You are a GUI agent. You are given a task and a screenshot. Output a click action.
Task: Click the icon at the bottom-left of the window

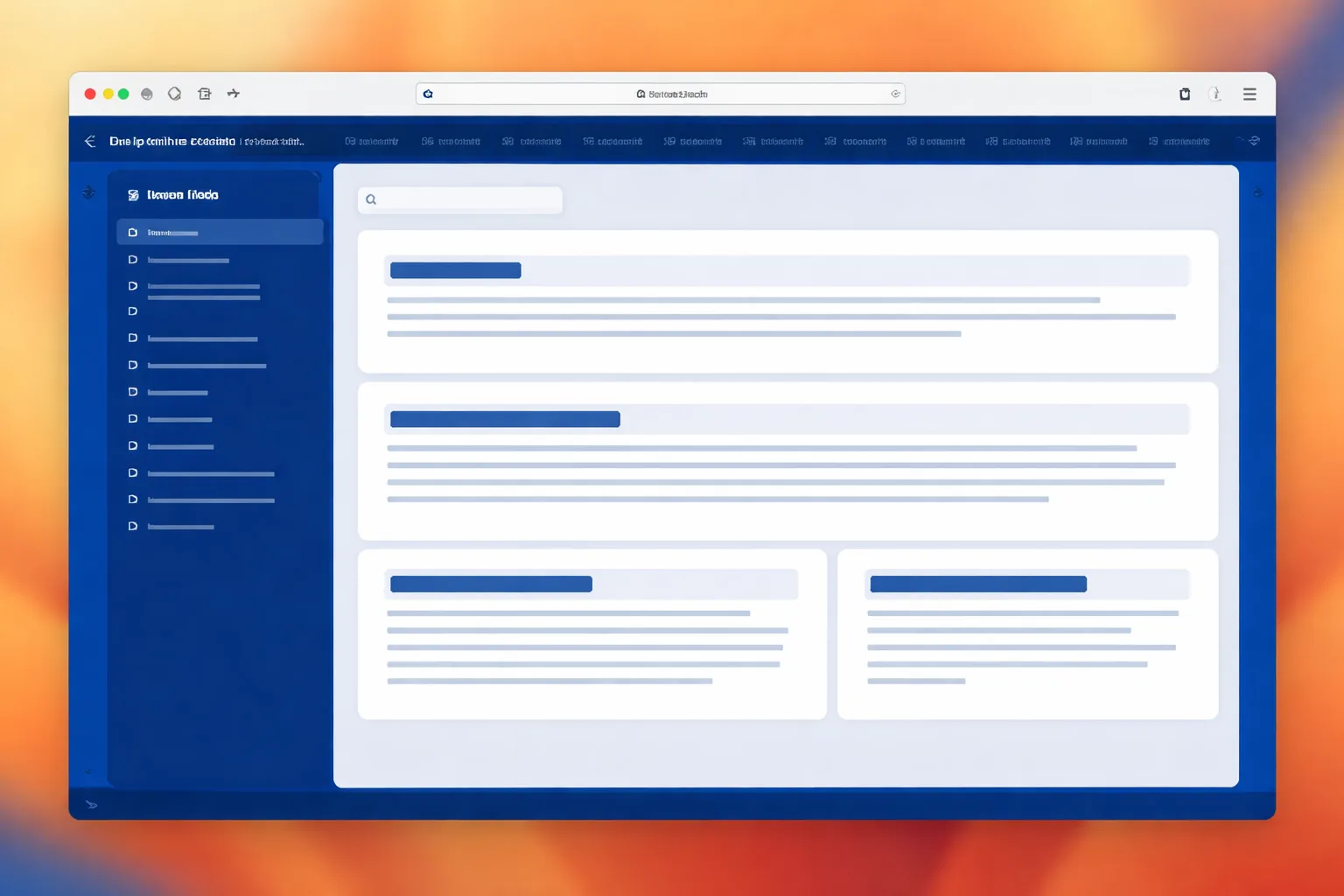[x=91, y=804]
